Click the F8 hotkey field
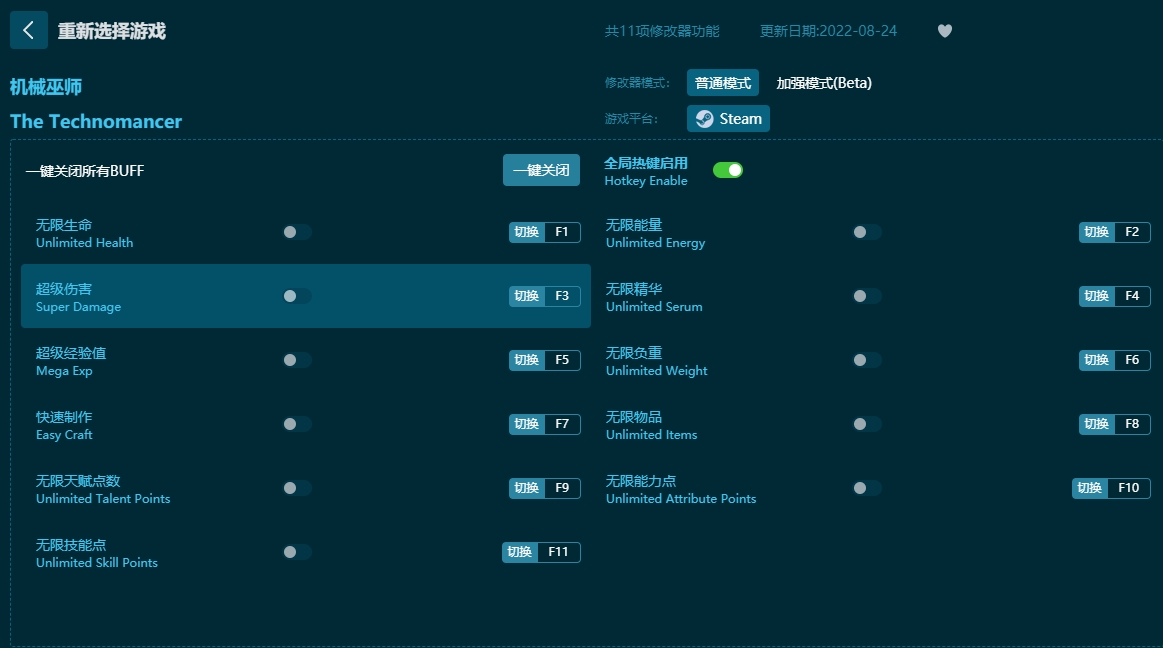Viewport: 1163px width, 648px height. click(1132, 424)
